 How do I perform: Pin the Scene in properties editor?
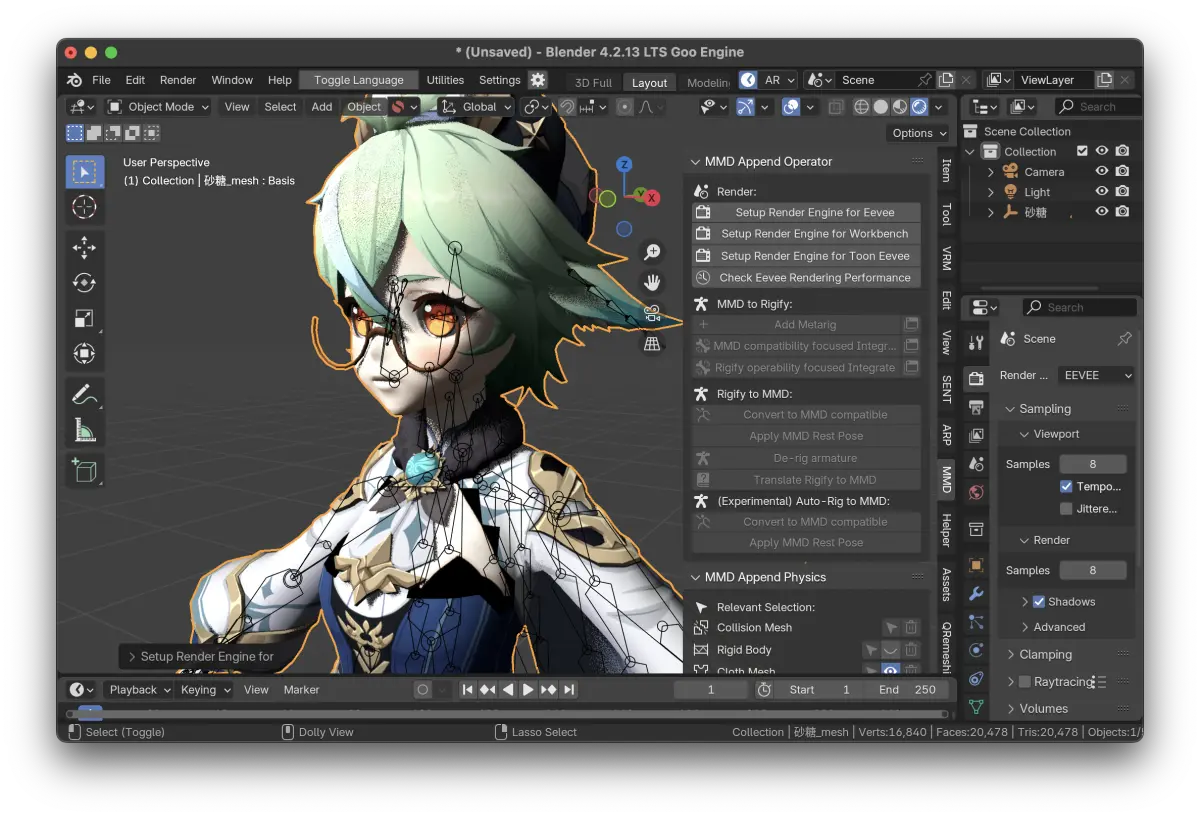click(1124, 339)
